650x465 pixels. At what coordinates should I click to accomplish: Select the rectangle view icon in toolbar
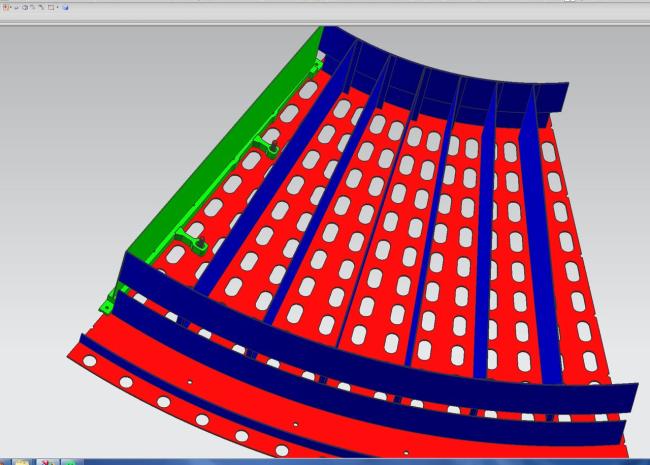tap(51, 7)
